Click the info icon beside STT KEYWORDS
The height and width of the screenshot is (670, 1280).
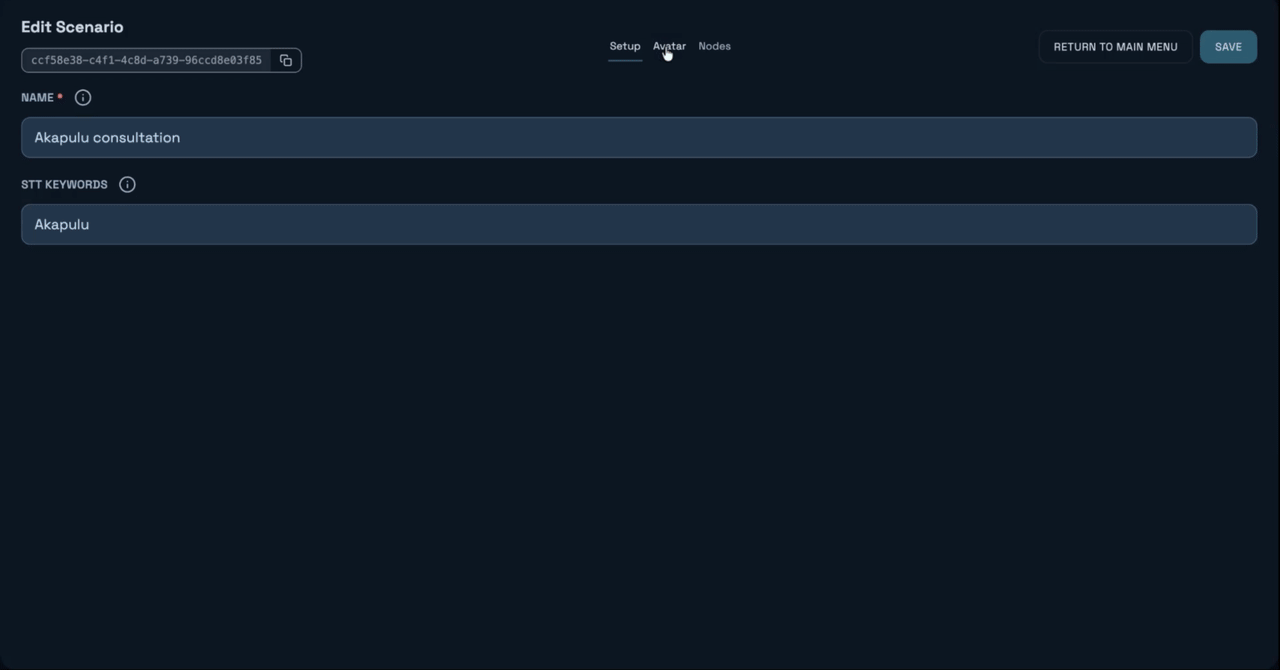point(127,185)
